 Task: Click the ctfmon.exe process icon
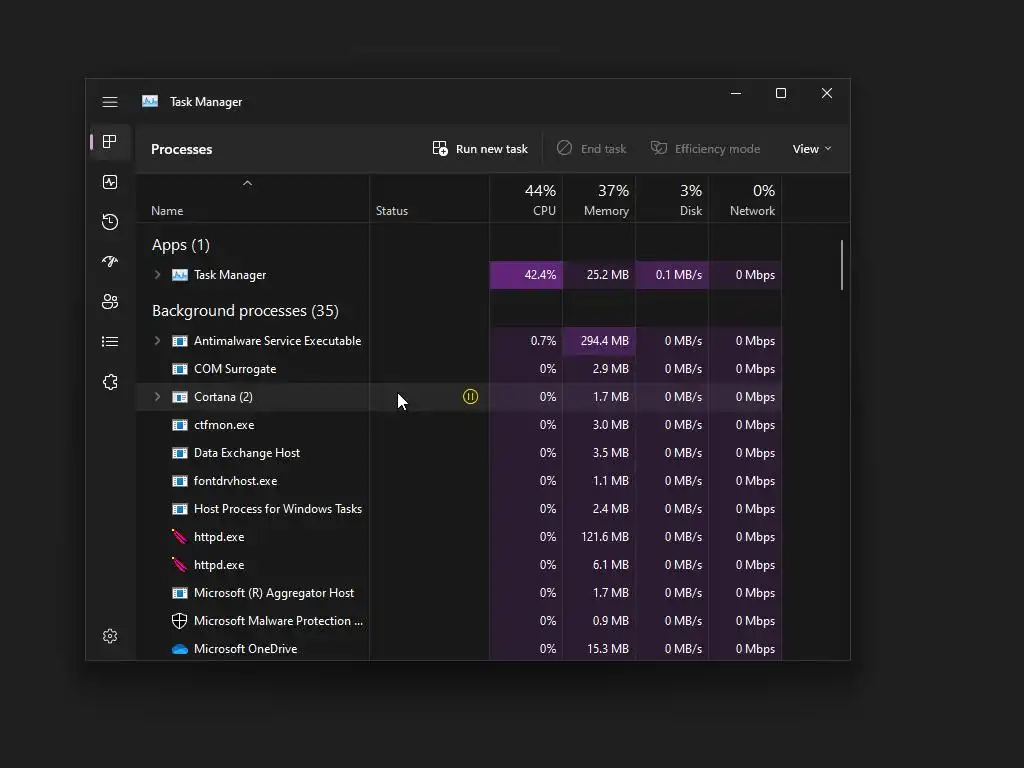[180, 425]
